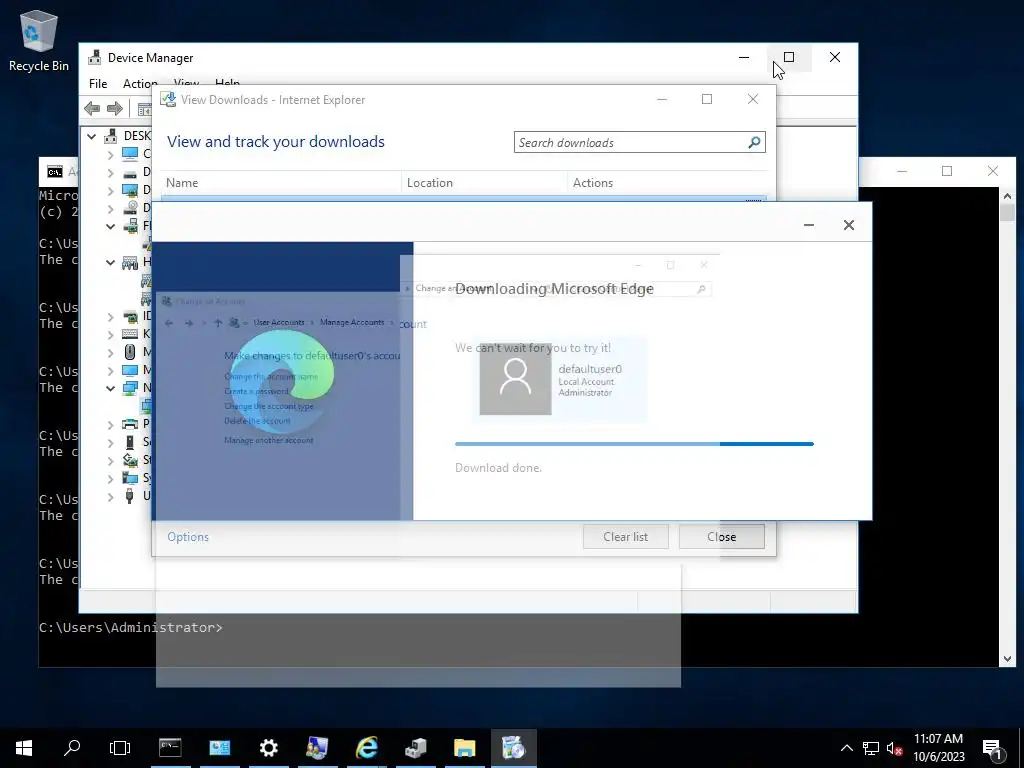Collapse the DESK root node in Device Manager

(x=91, y=136)
